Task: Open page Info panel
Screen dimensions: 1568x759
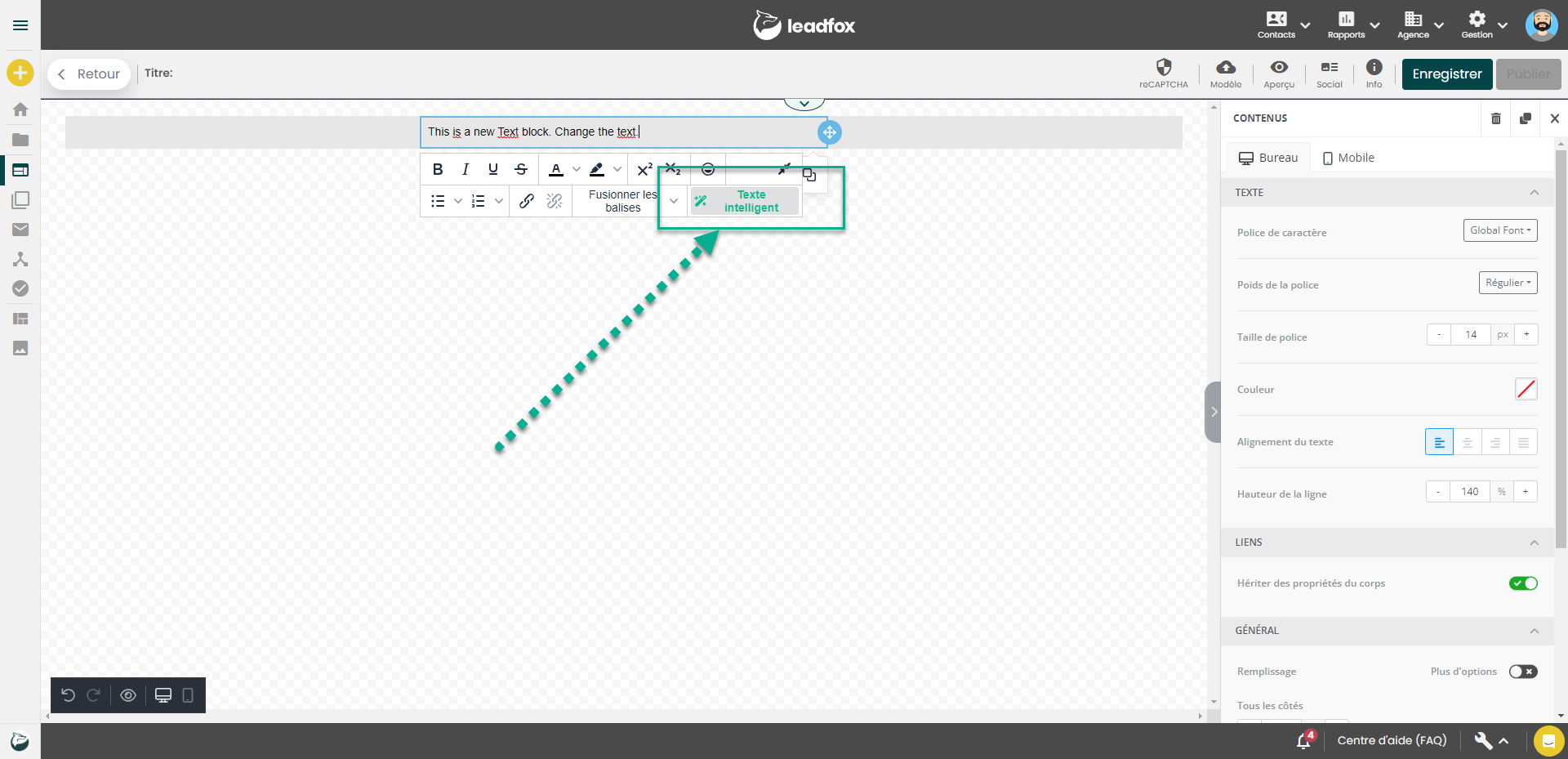Action: pyautogui.click(x=1374, y=74)
